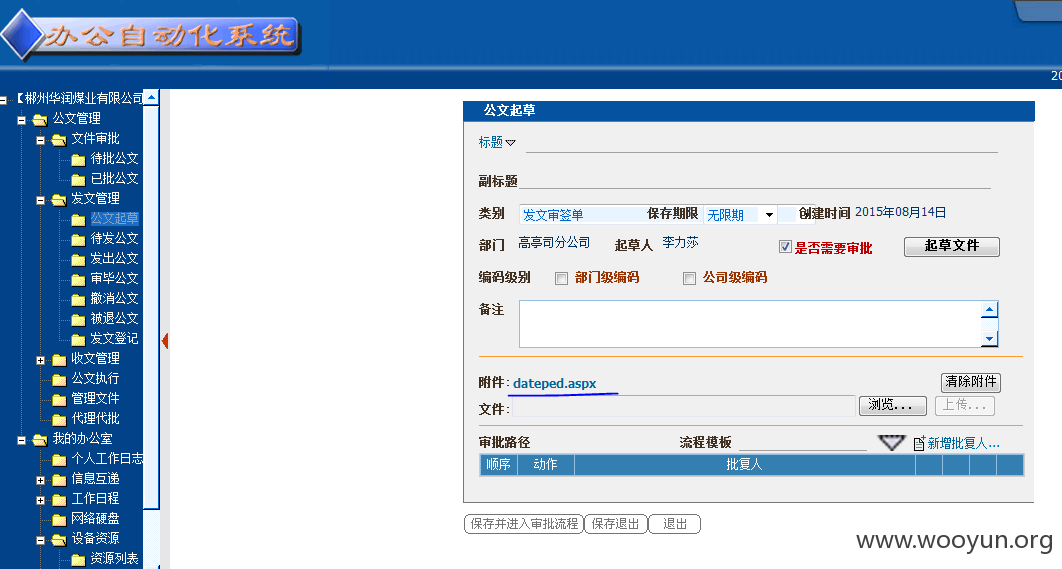Click the 清除附件 button
The image size is (1062, 569).
point(971,382)
